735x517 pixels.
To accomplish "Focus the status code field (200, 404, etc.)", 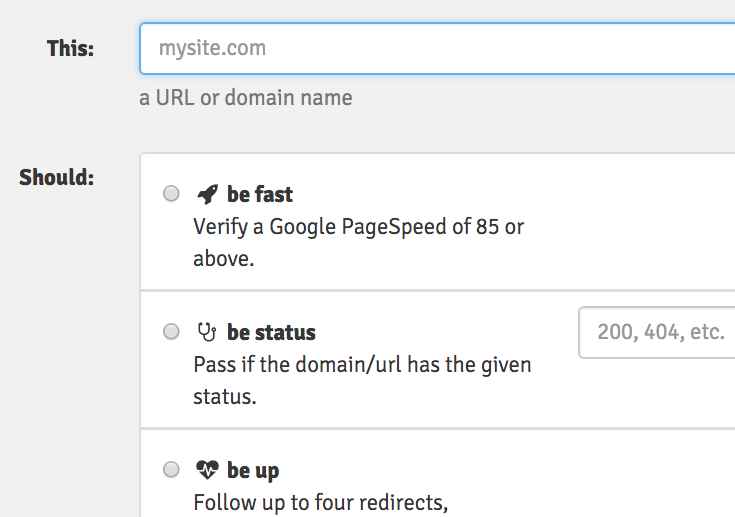I will [x=658, y=332].
